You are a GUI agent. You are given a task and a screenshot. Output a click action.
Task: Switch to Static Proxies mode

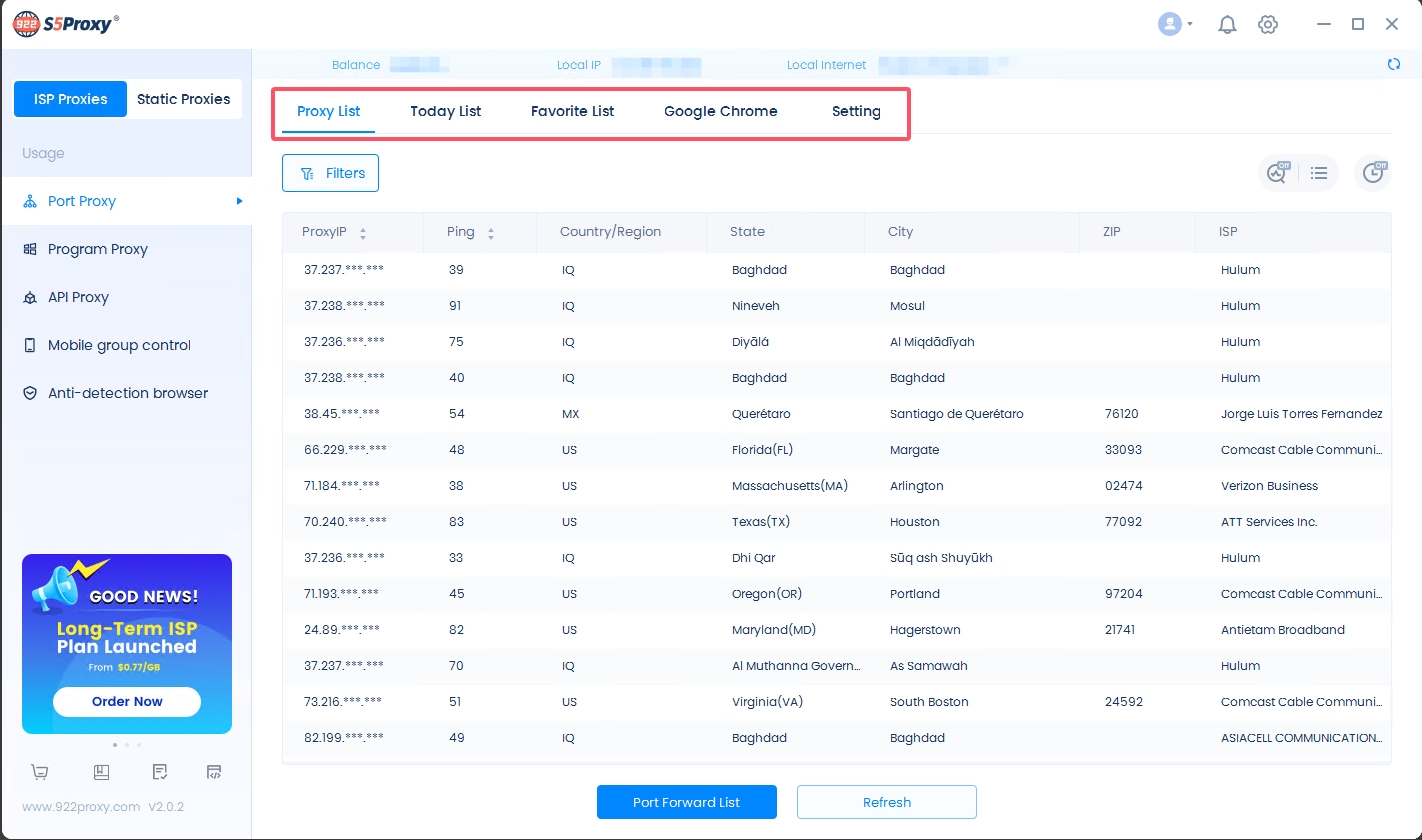coord(183,99)
